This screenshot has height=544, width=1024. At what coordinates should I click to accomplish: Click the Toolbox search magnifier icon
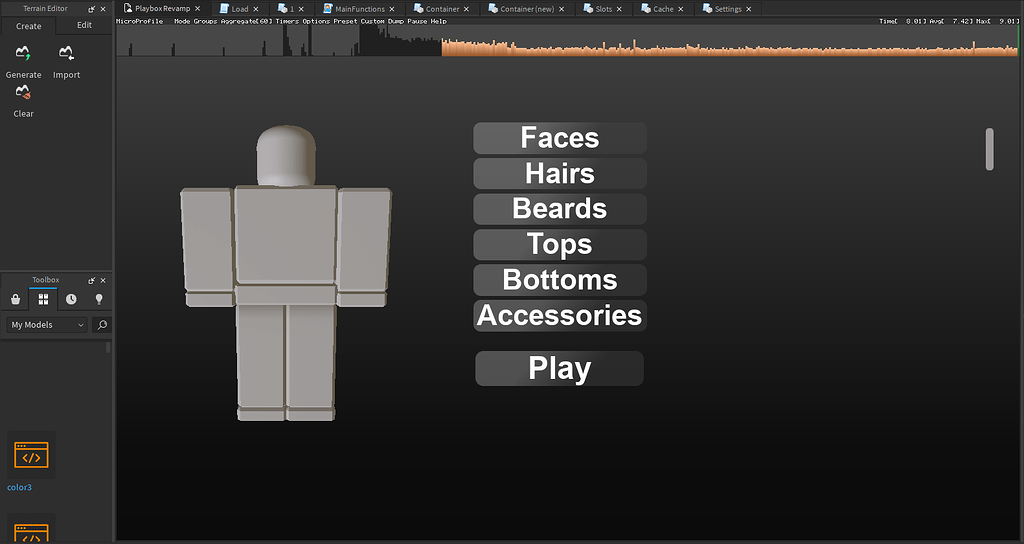point(101,325)
